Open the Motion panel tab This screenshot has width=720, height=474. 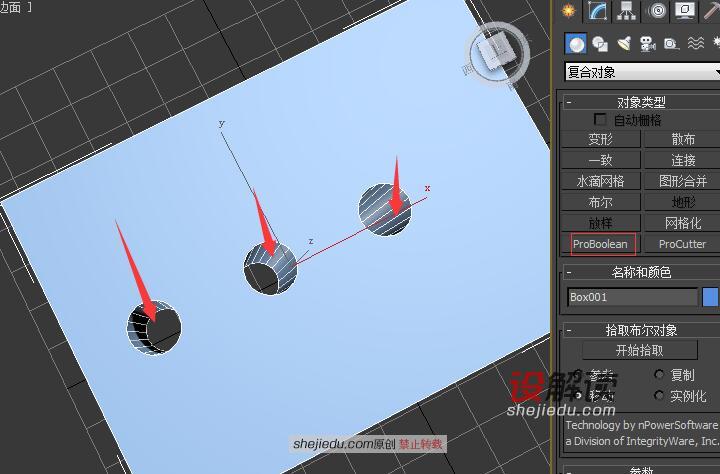tap(657, 11)
